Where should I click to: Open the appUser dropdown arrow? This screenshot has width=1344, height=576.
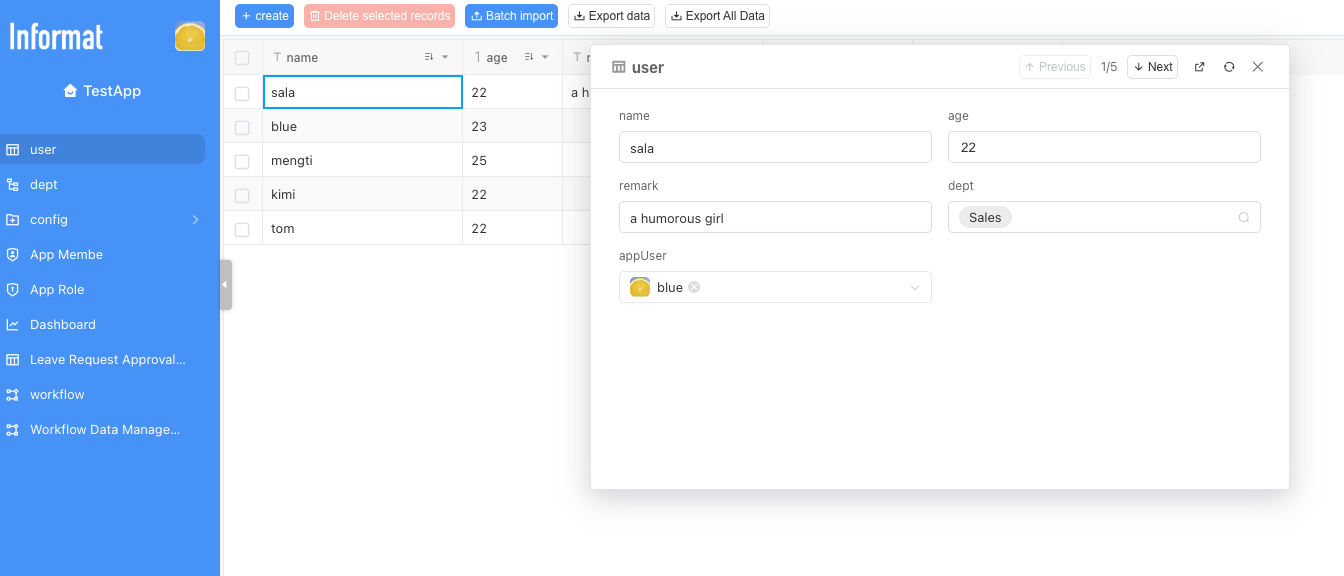click(914, 288)
